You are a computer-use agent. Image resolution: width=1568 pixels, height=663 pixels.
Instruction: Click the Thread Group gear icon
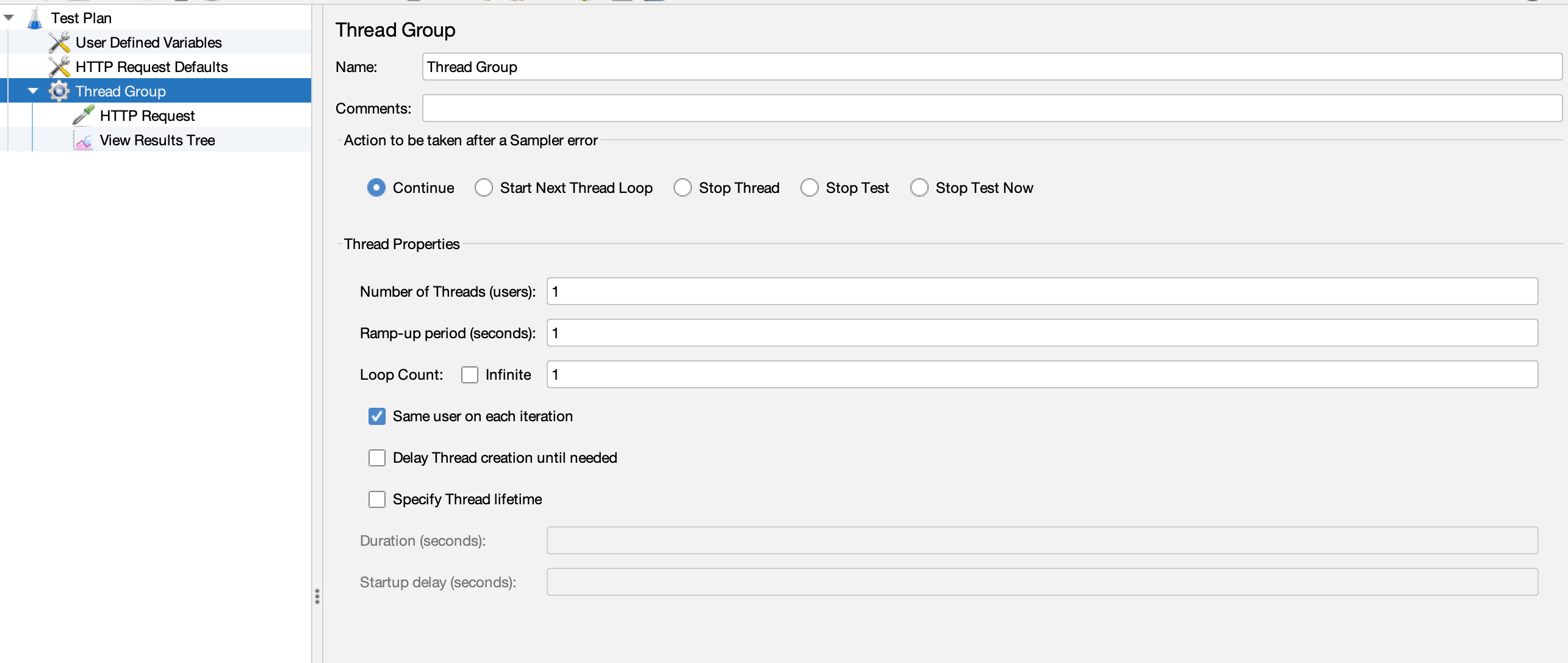59,92
